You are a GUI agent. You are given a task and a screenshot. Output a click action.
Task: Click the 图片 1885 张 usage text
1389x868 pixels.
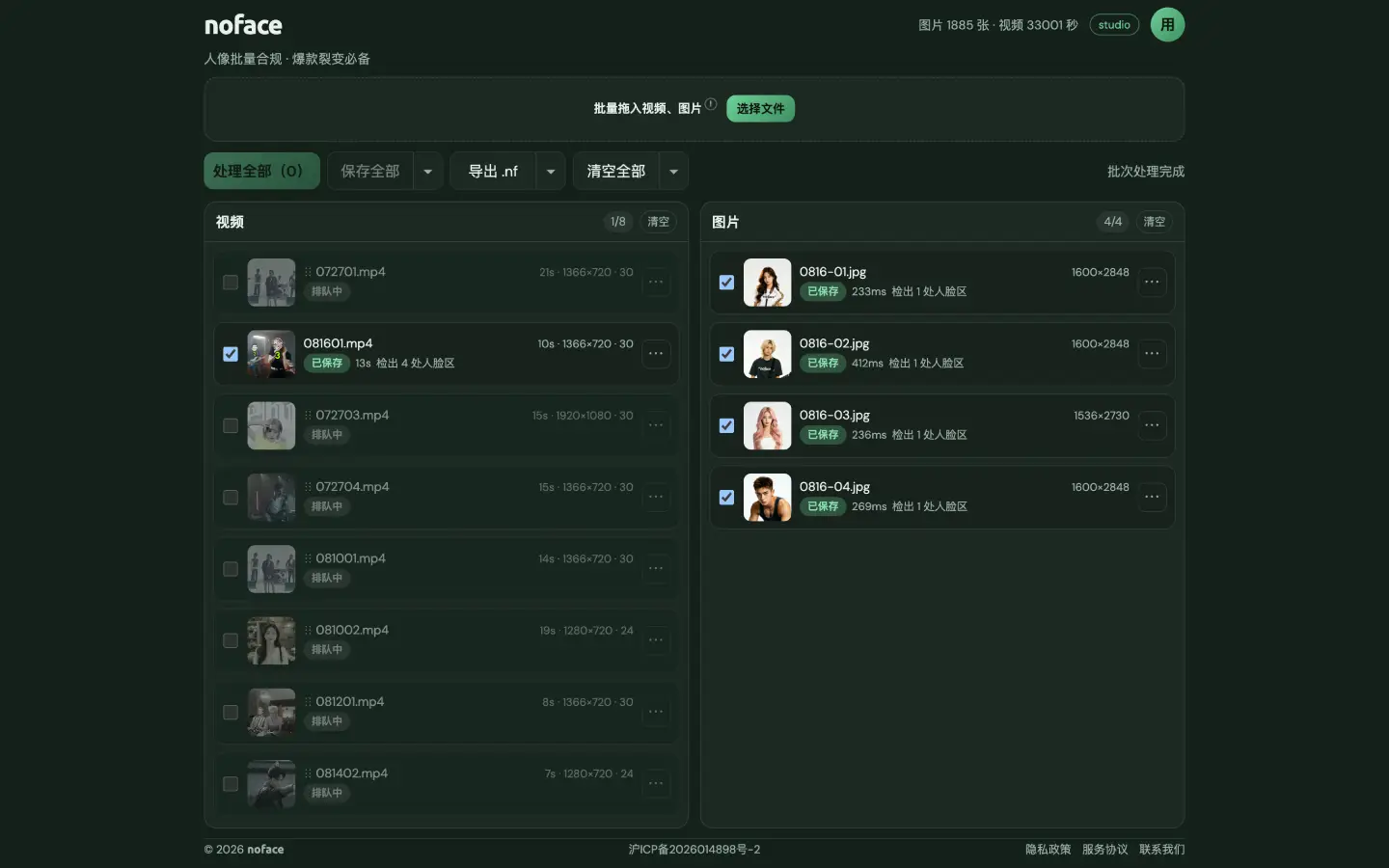coord(954,25)
